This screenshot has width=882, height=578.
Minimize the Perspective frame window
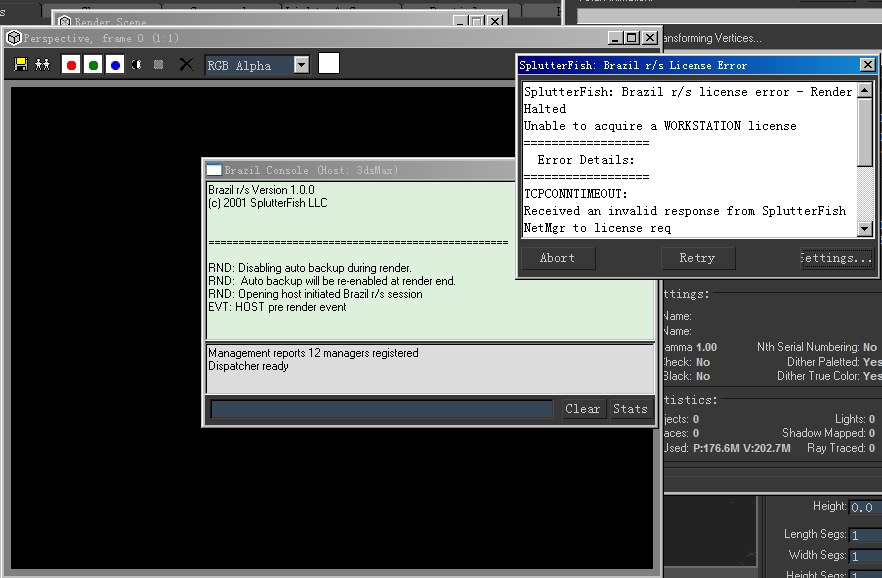(615, 38)
